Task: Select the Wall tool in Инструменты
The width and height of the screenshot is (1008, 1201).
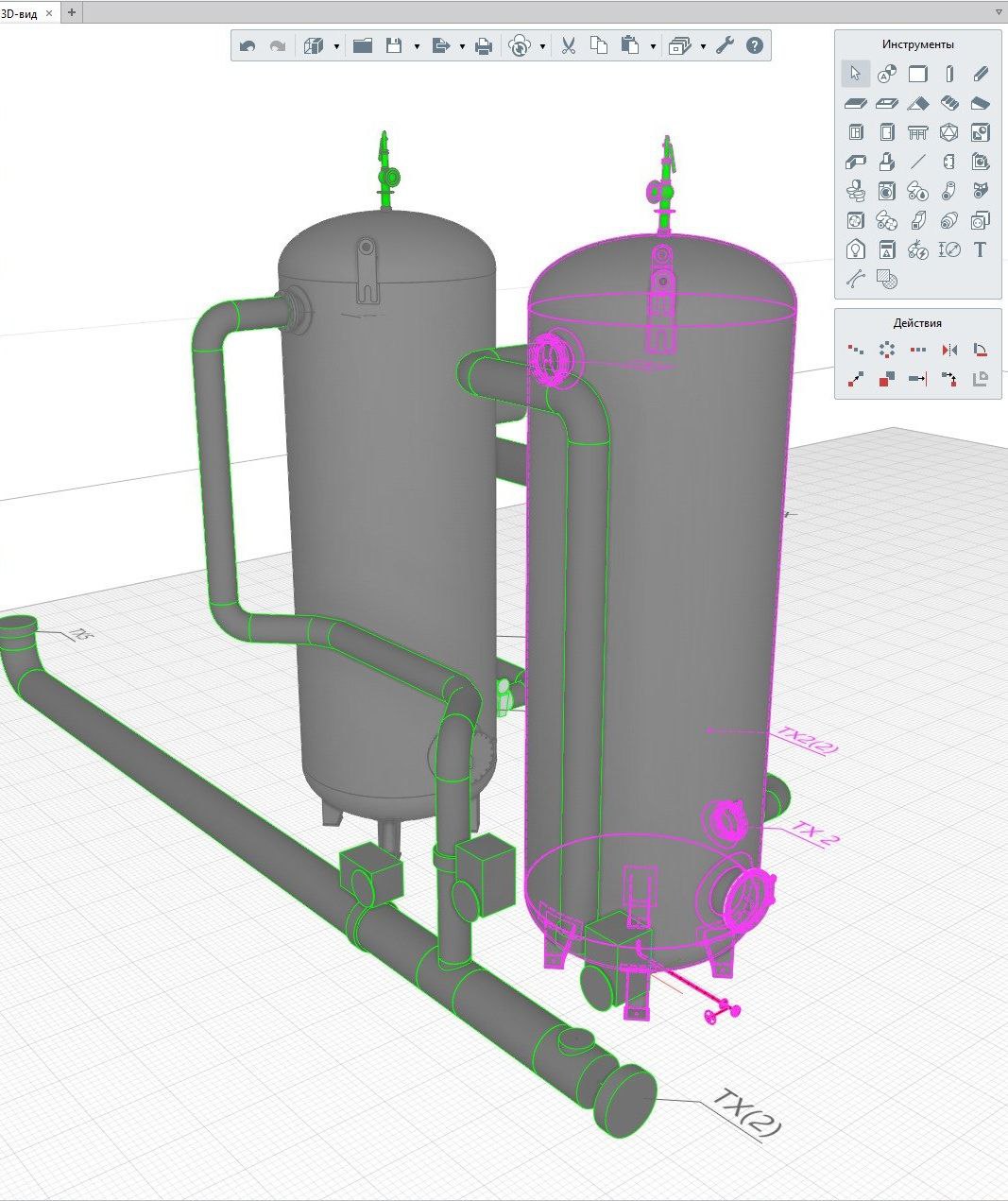Action: 917,74
